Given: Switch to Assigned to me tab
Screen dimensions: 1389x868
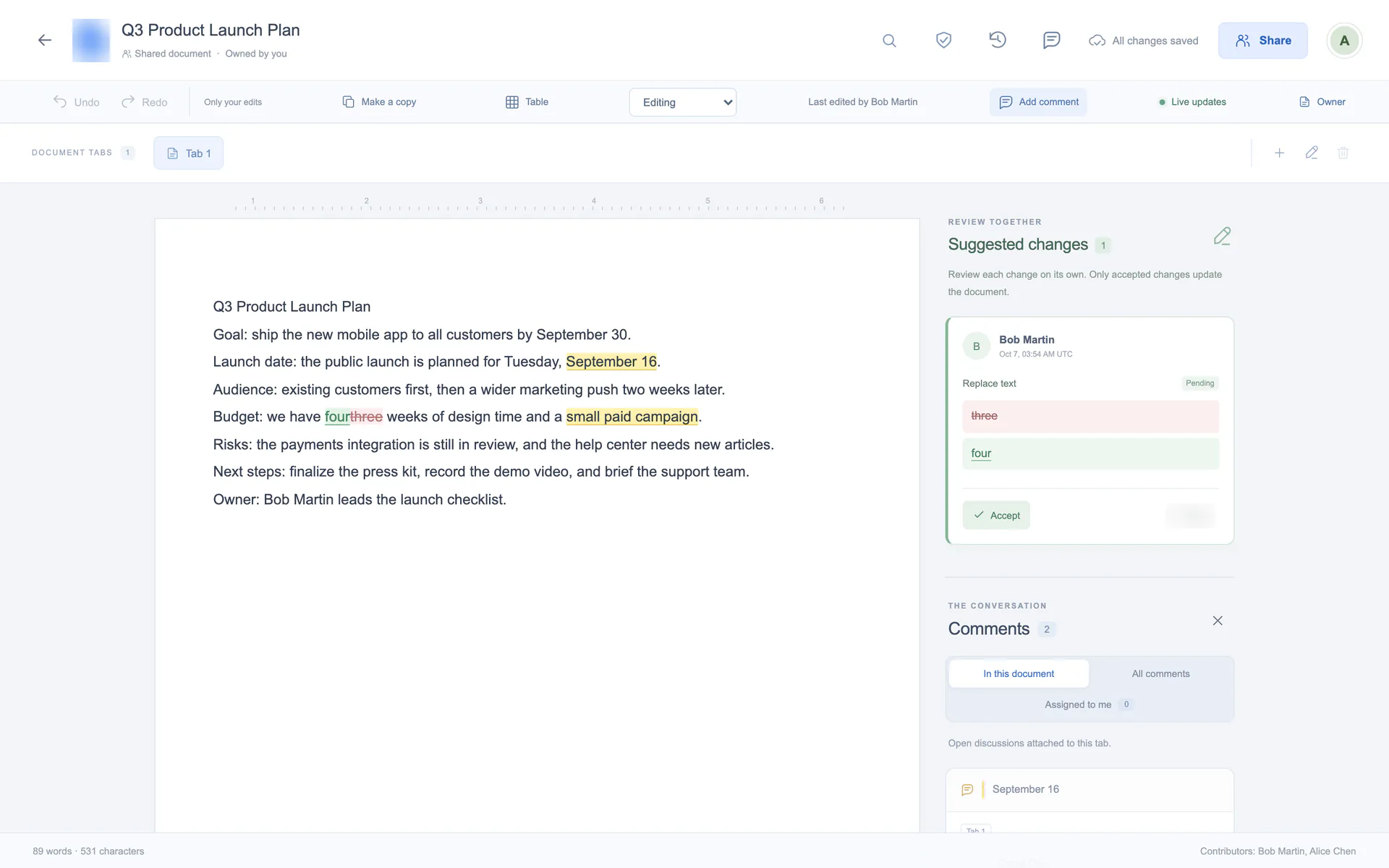Looking at the screenshot, I should click(1089, 705).
